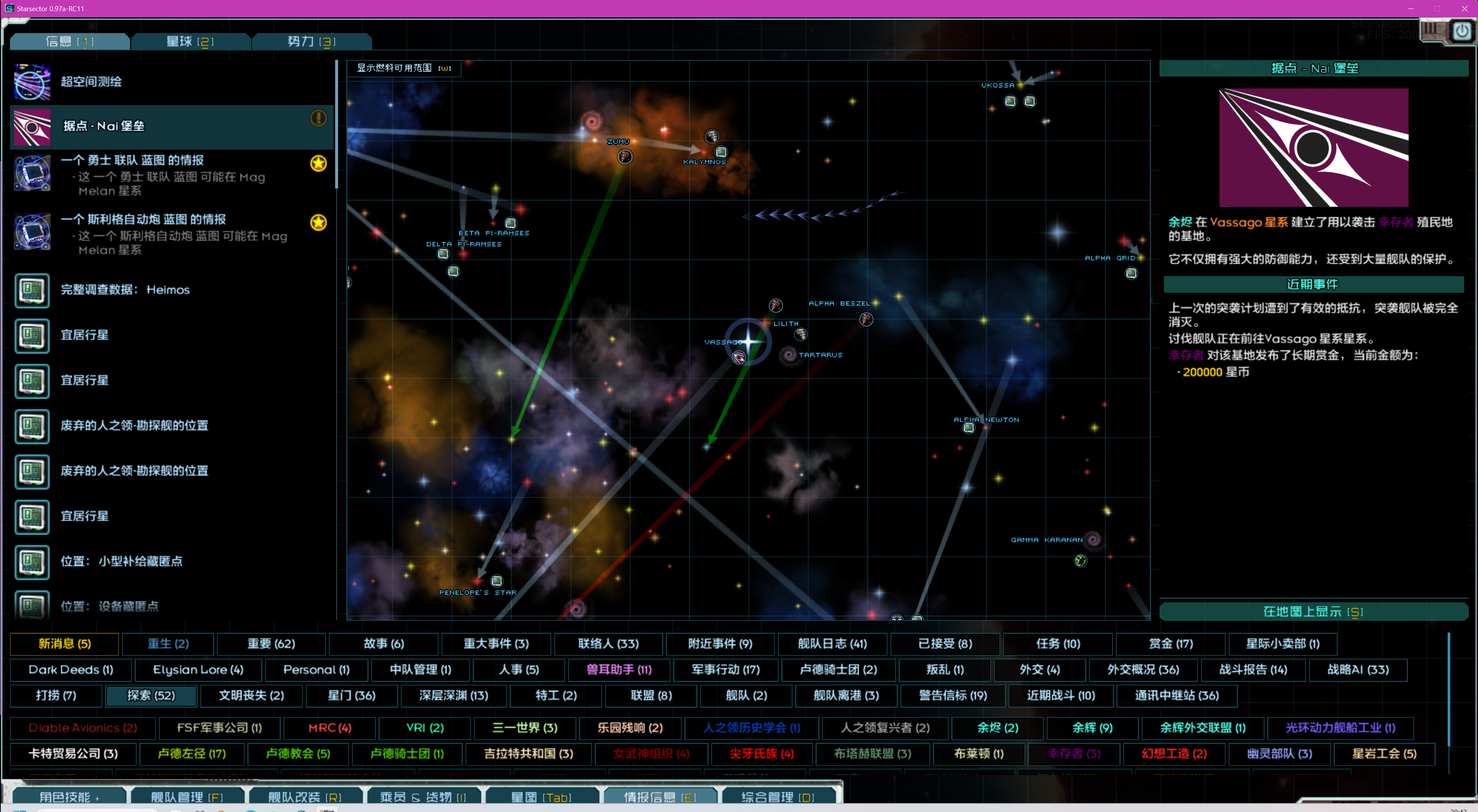Toggle fuel range display on map

[403, 68]
